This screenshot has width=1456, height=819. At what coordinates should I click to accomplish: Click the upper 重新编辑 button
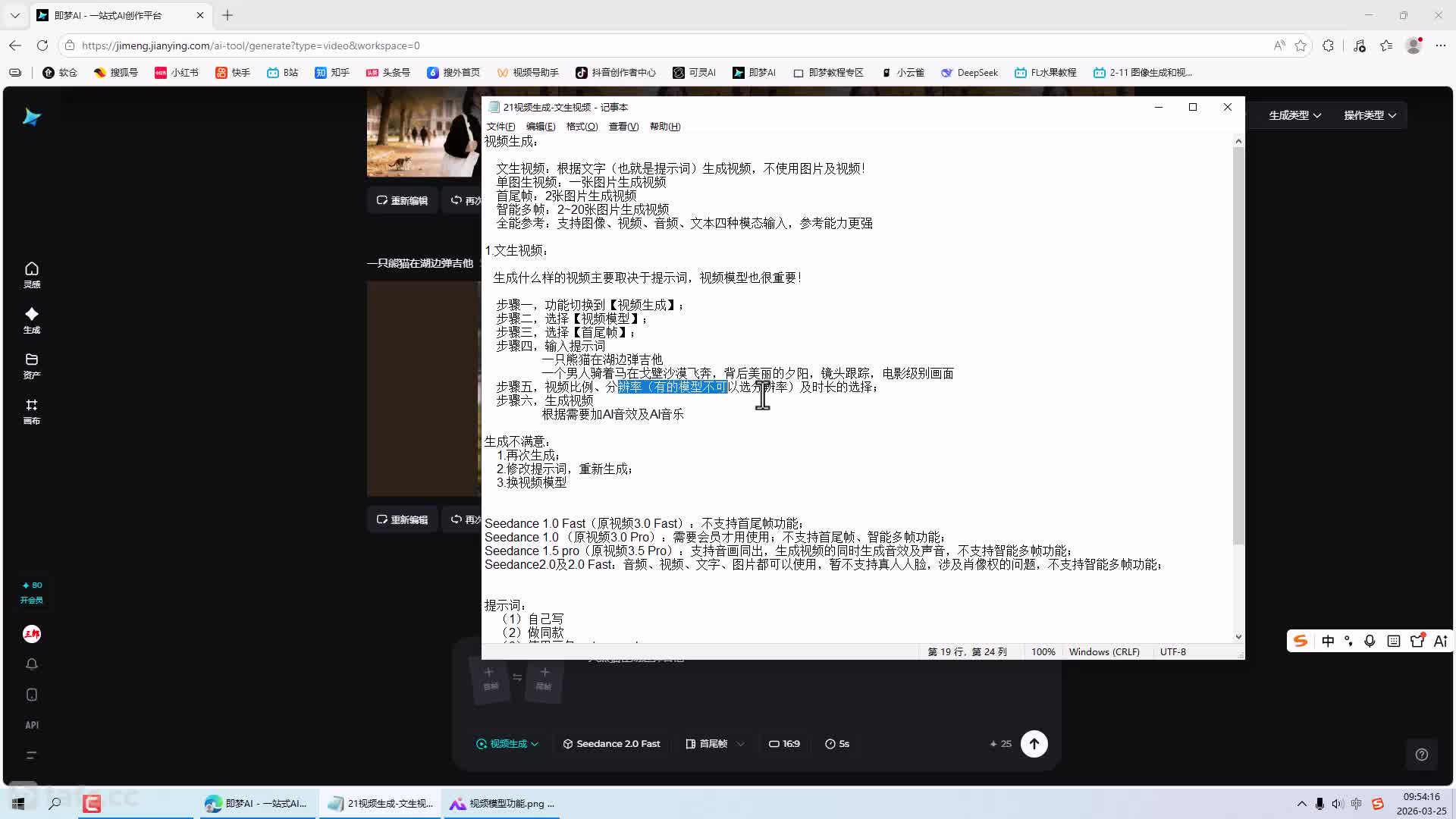[403, 200]
